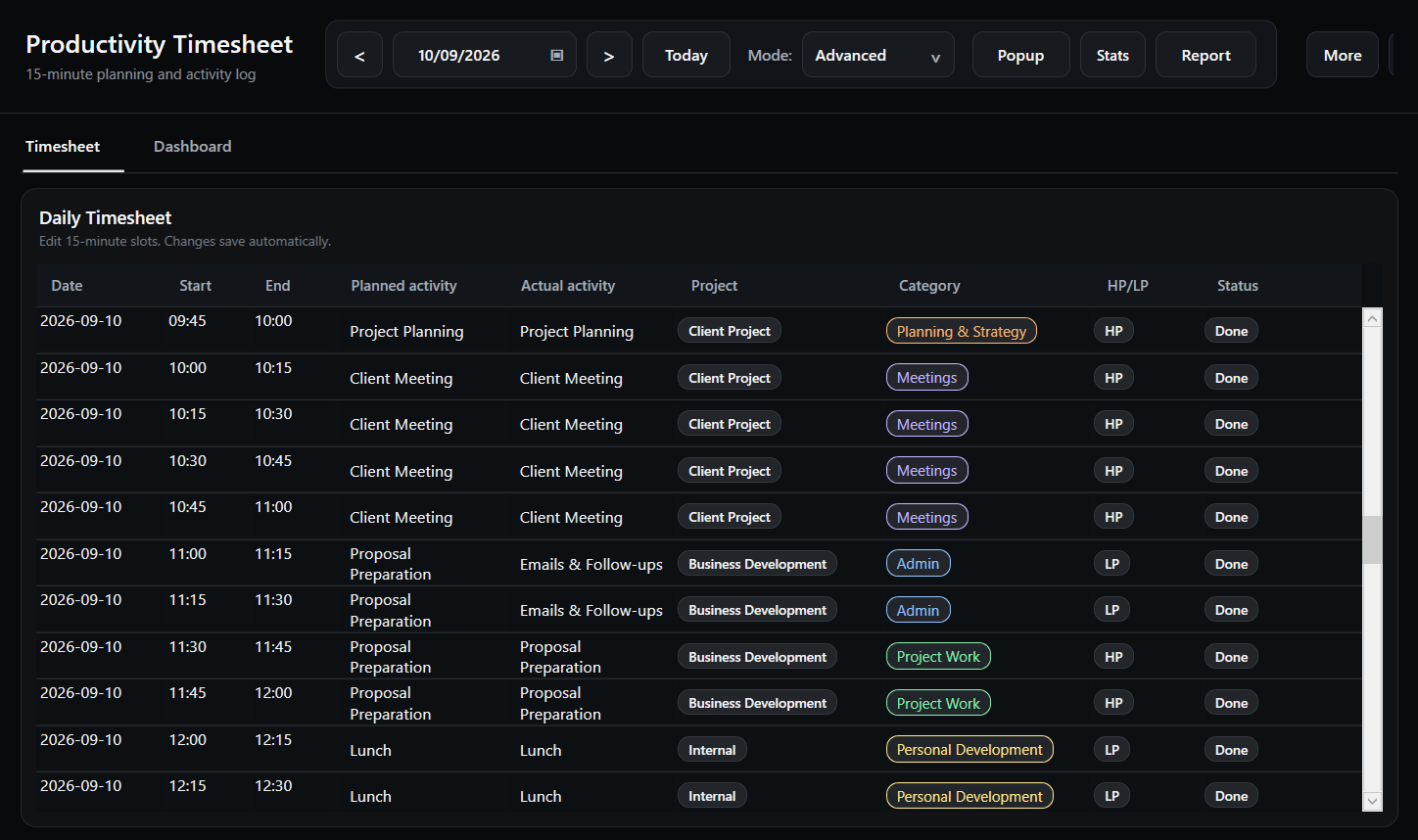This screenshot has width=1418, height=840.
Task: Switch to the Dashboard tab
Action: (x=193, y=147)
